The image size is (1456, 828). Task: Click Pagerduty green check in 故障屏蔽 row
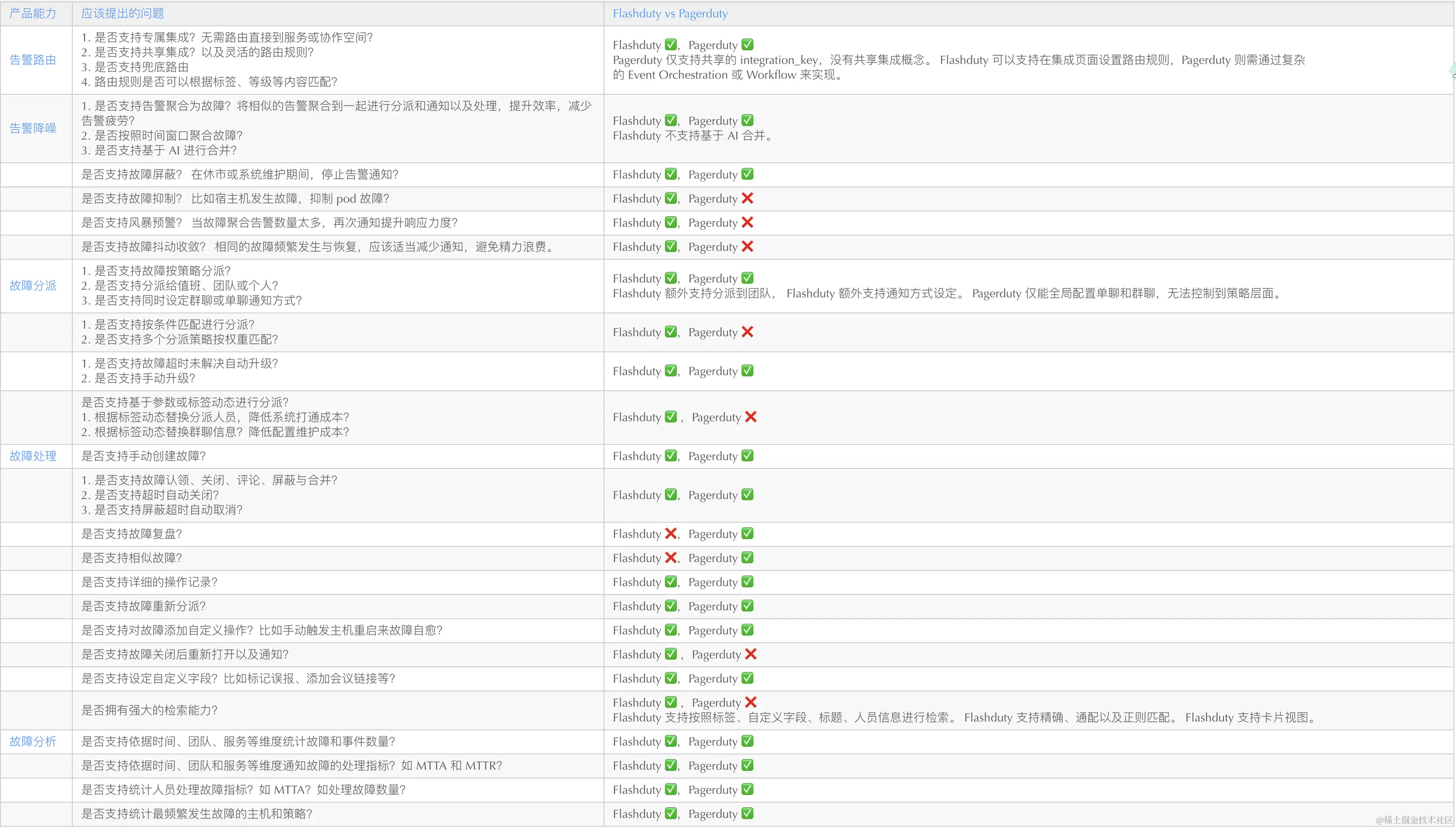pyautogui.click(x=747, y=174)
